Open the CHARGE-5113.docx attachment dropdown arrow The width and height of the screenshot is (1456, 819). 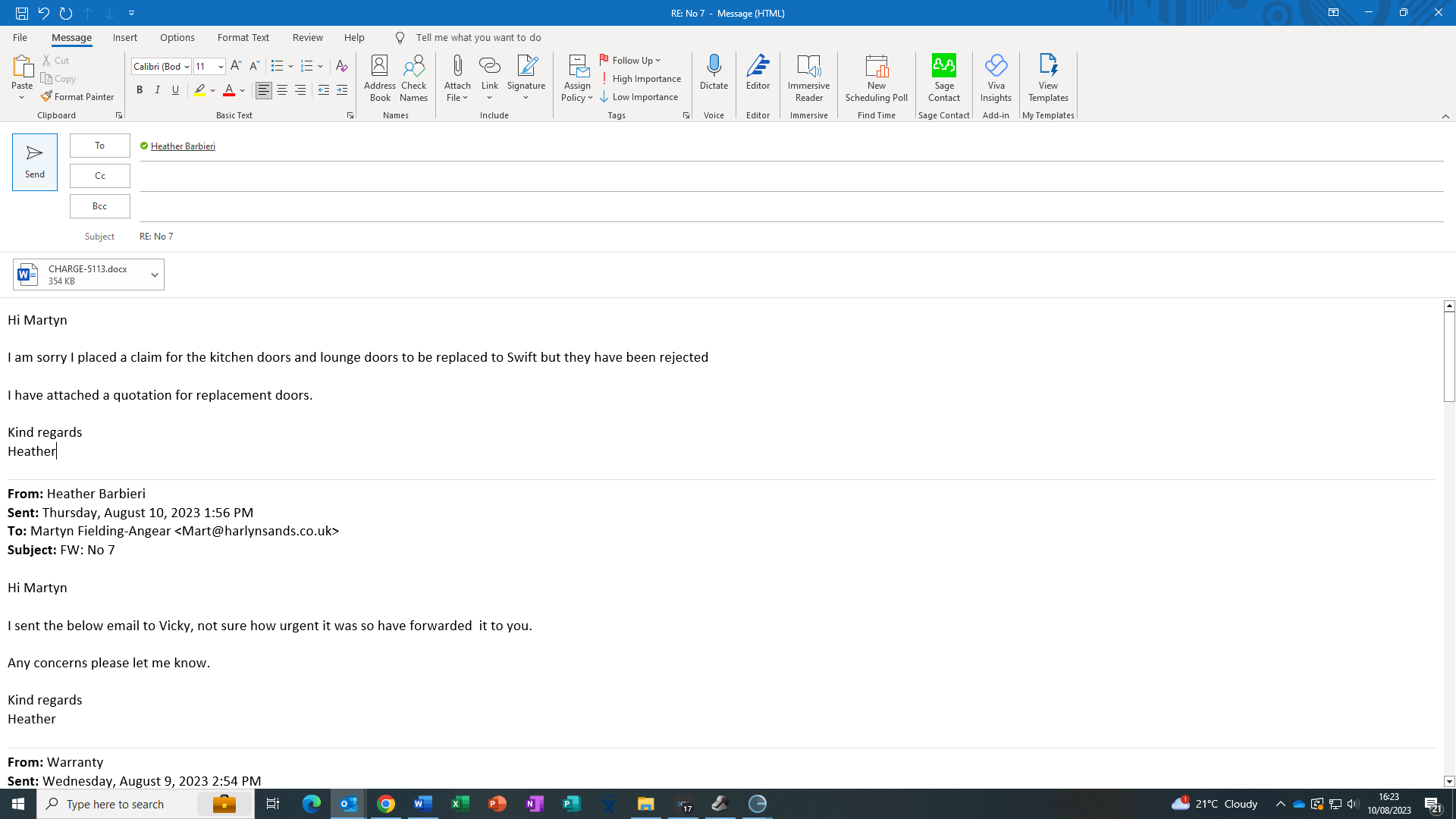(155, 275)
